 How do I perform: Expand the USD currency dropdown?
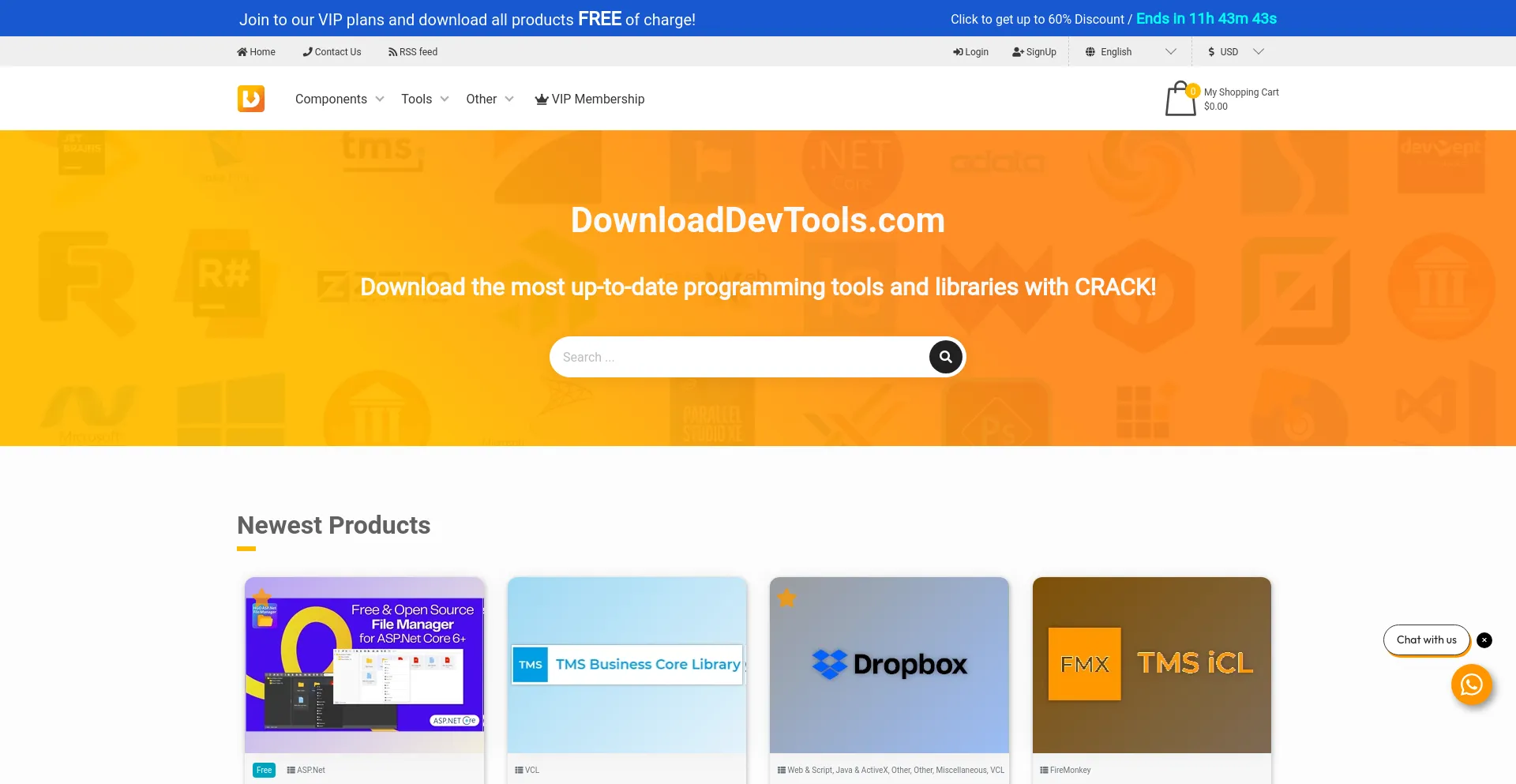tap(1259, 52)
